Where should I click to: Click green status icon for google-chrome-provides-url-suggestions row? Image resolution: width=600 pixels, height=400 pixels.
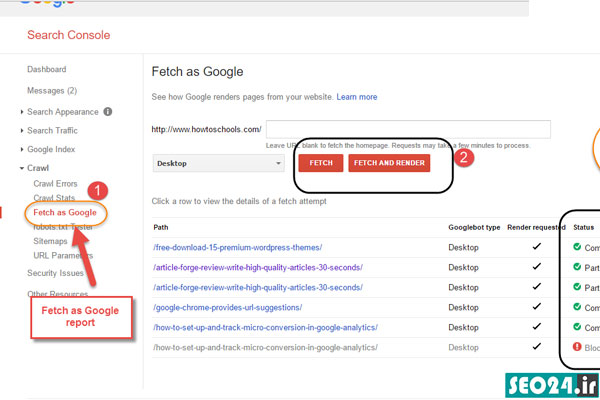[577, 307]
